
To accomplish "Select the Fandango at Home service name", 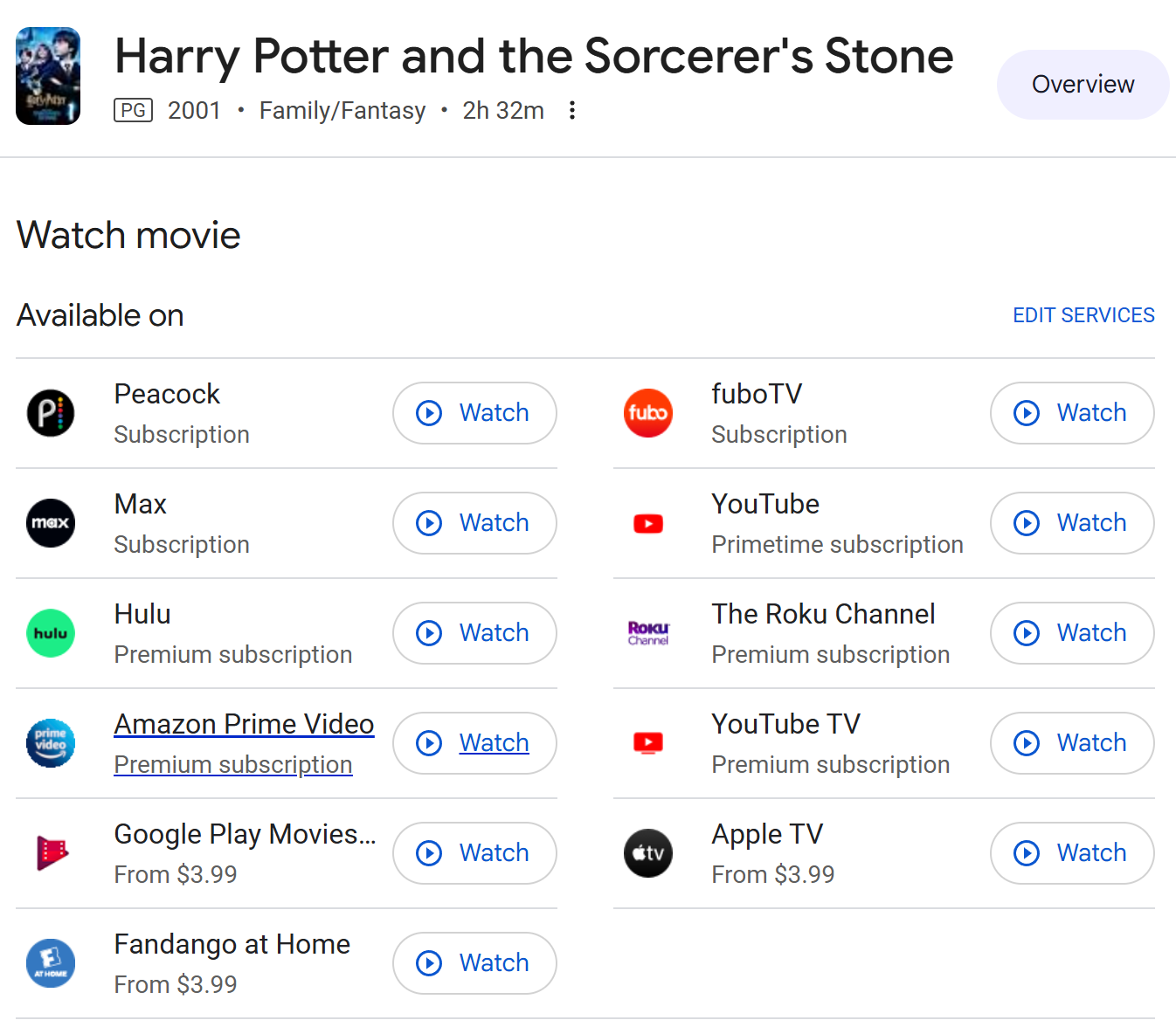I will click(232, 944).
